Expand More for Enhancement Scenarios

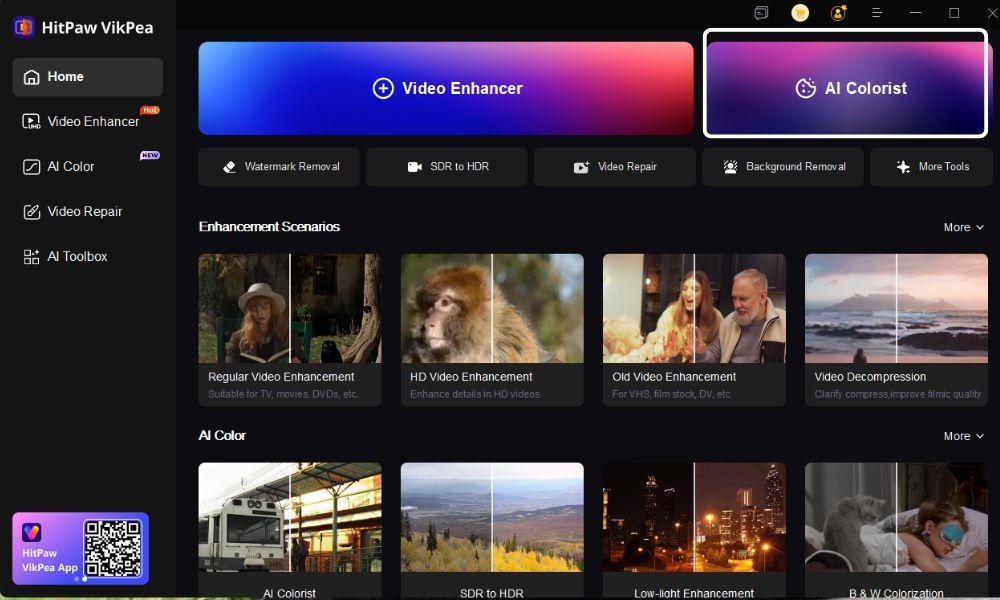[964, 227]
